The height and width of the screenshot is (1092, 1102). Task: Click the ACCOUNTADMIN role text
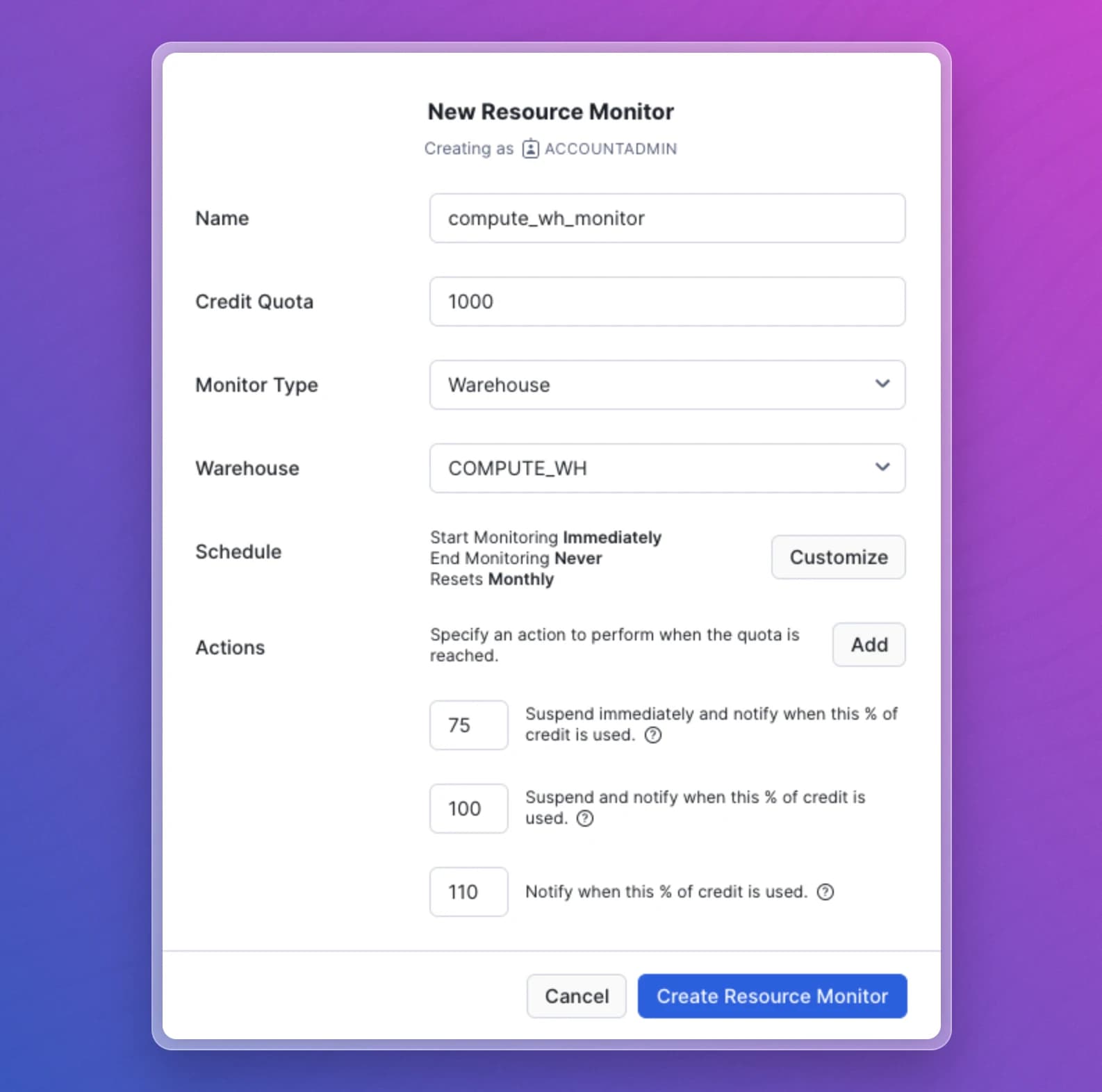611,149
